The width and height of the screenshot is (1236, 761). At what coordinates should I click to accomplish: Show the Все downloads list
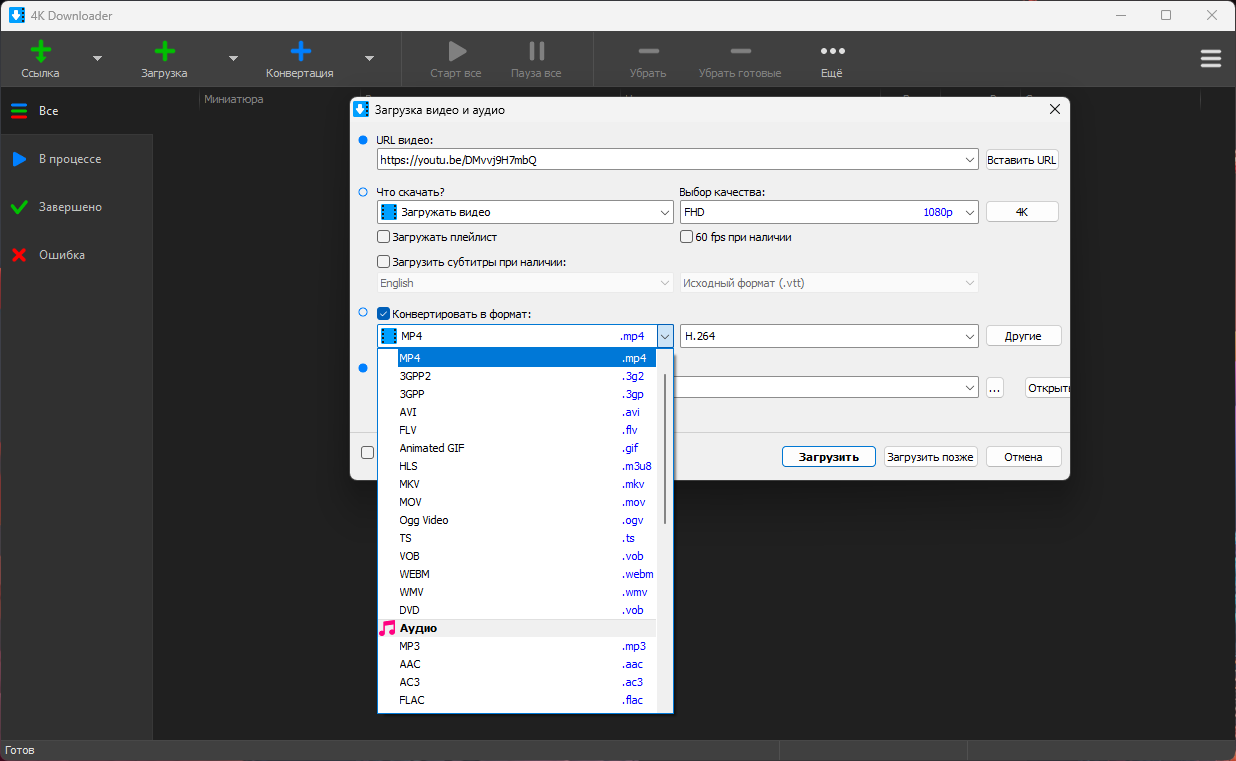(77, 111)
